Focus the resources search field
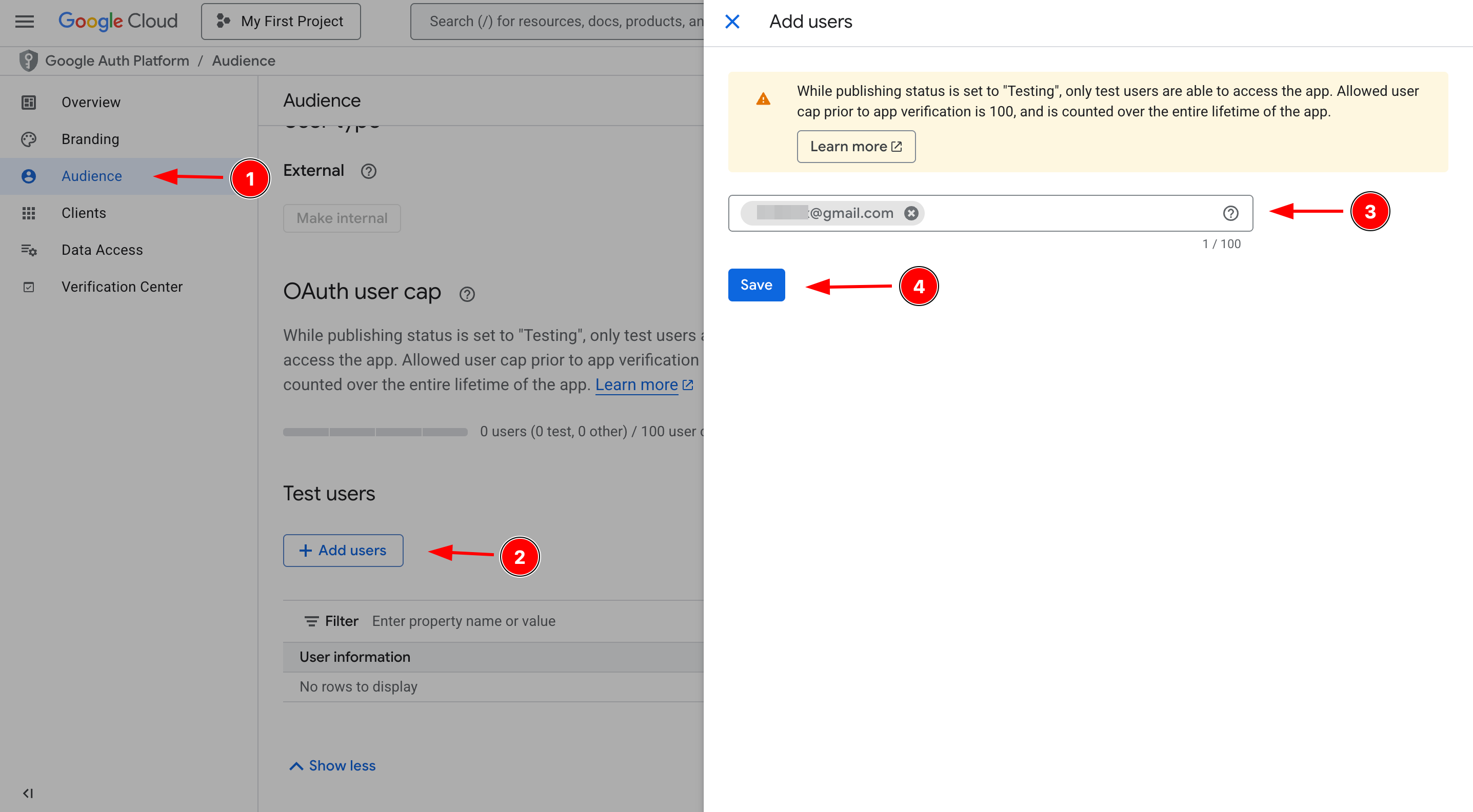 pyautogui.click(x=558, y=22)
